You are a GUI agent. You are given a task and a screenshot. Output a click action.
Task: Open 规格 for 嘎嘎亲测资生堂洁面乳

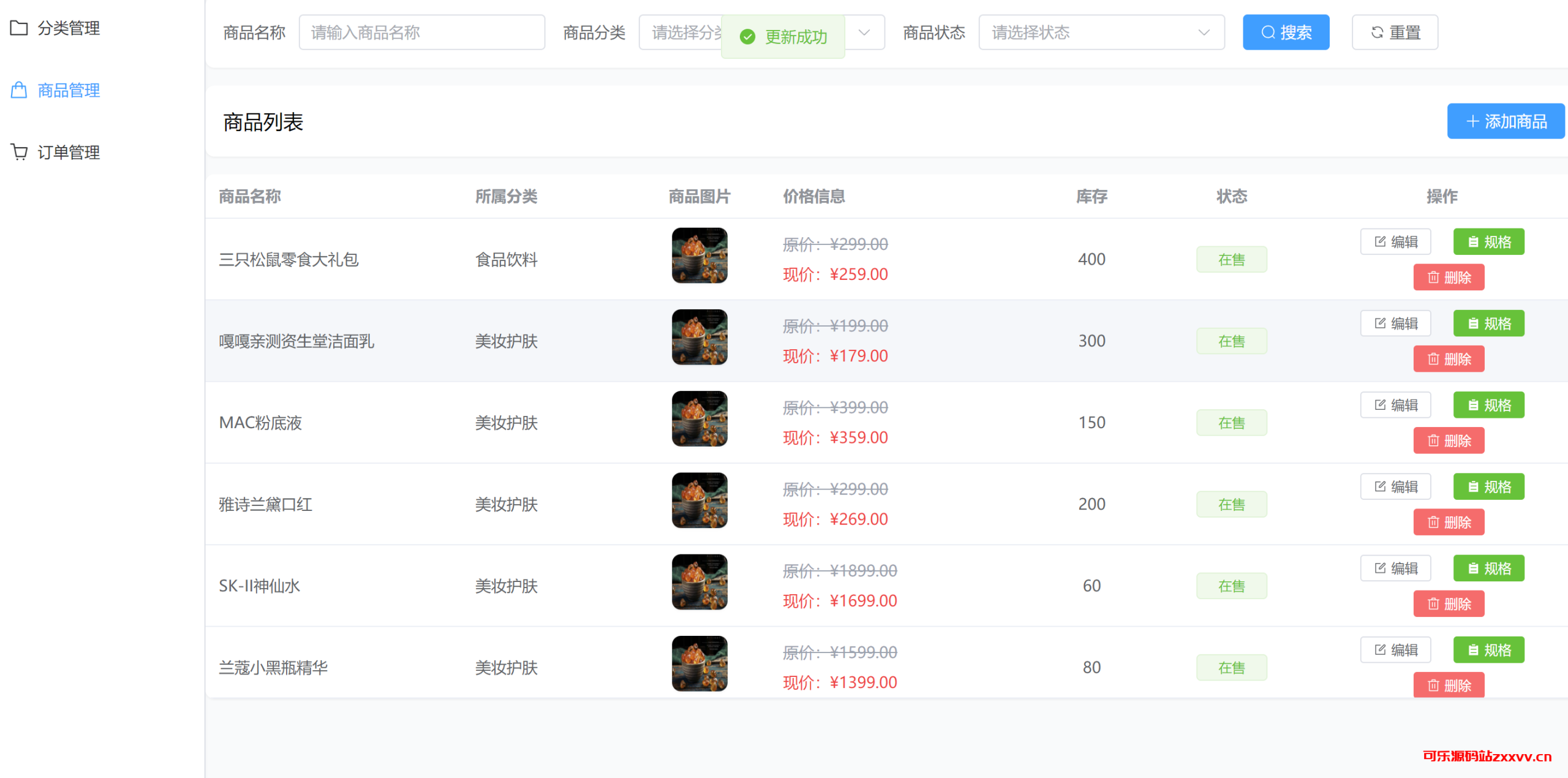click(x=1488, y=323)
